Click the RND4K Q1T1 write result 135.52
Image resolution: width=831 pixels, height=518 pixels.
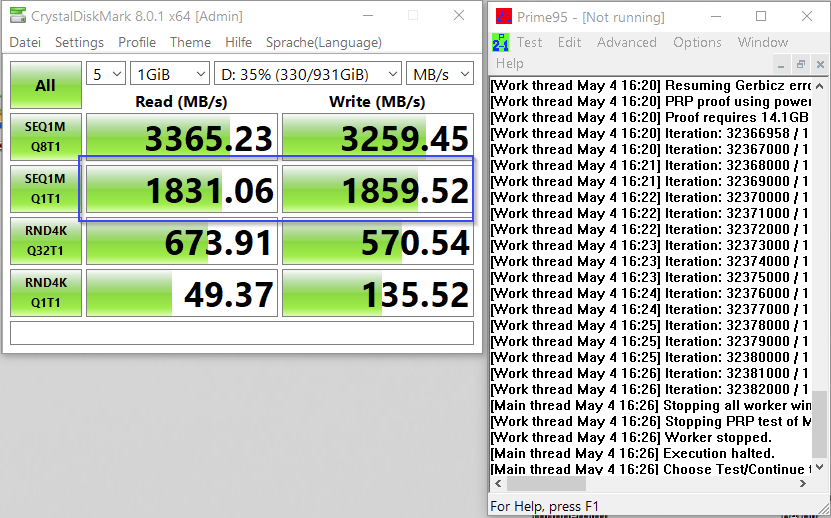[378, 293]
